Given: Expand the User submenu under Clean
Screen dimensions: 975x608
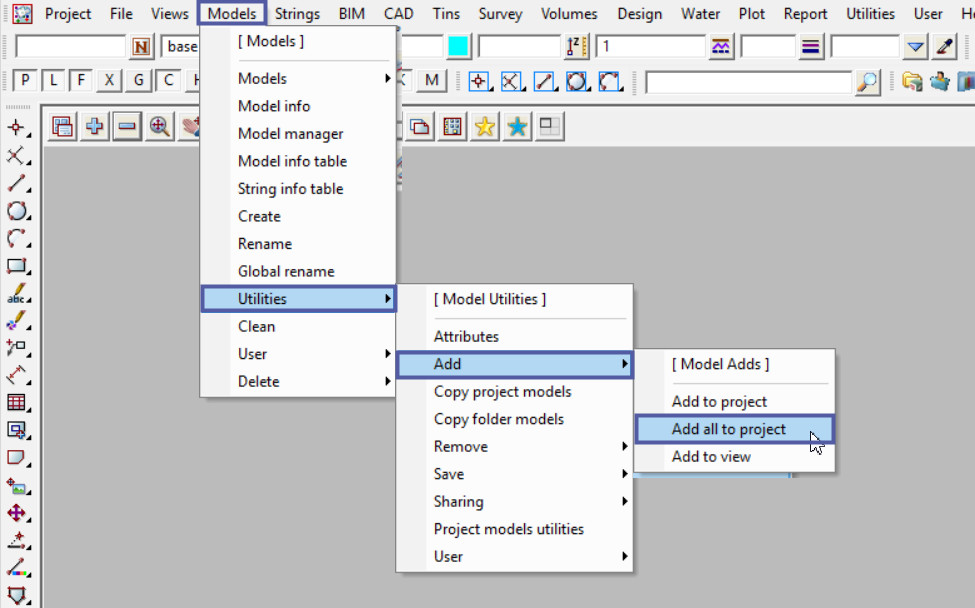Looking at the screenshot, I should pyautogui.click(x=298, y=354).
